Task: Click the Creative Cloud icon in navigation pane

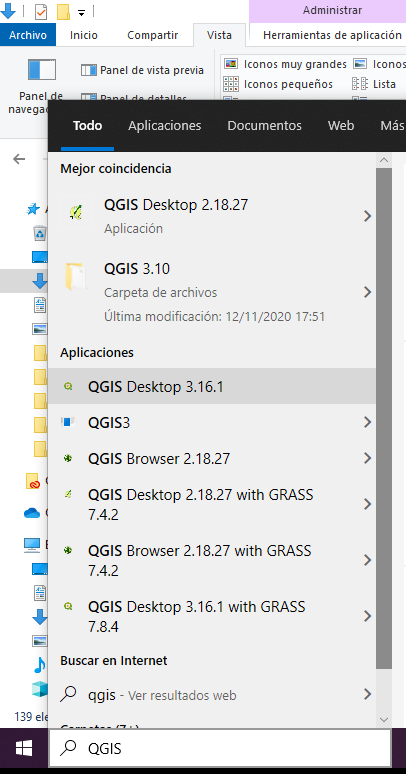Action: coord(33,481)
